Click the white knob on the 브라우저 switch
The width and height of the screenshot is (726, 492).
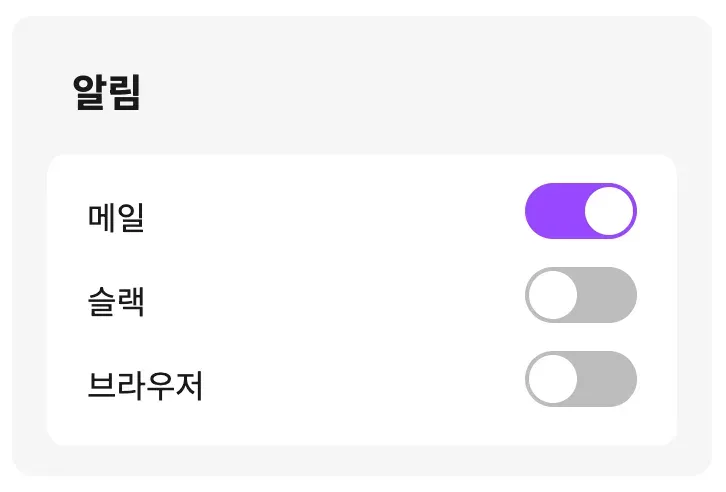[553, 379]
